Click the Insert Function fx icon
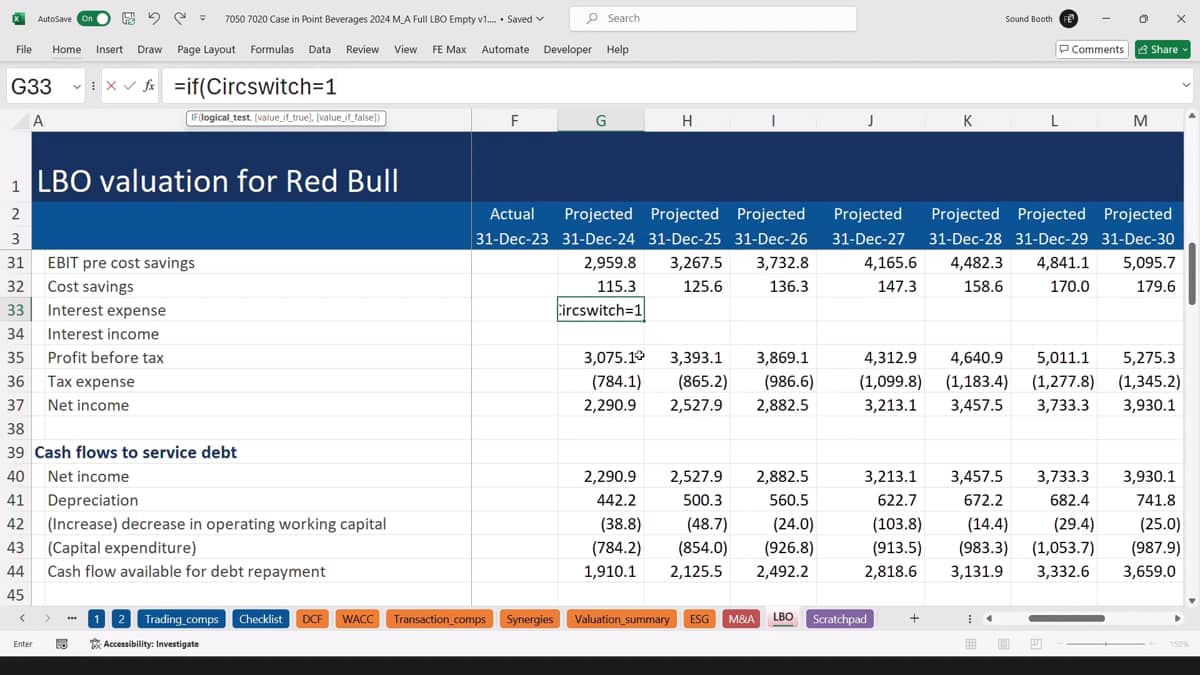 click(x=149, y=86)
